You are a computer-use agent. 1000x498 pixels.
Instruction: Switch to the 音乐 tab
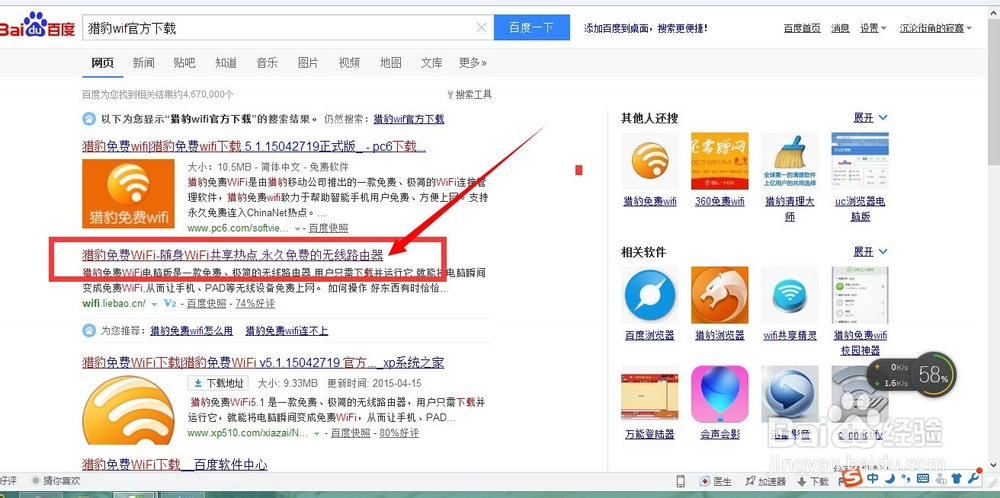267,62
